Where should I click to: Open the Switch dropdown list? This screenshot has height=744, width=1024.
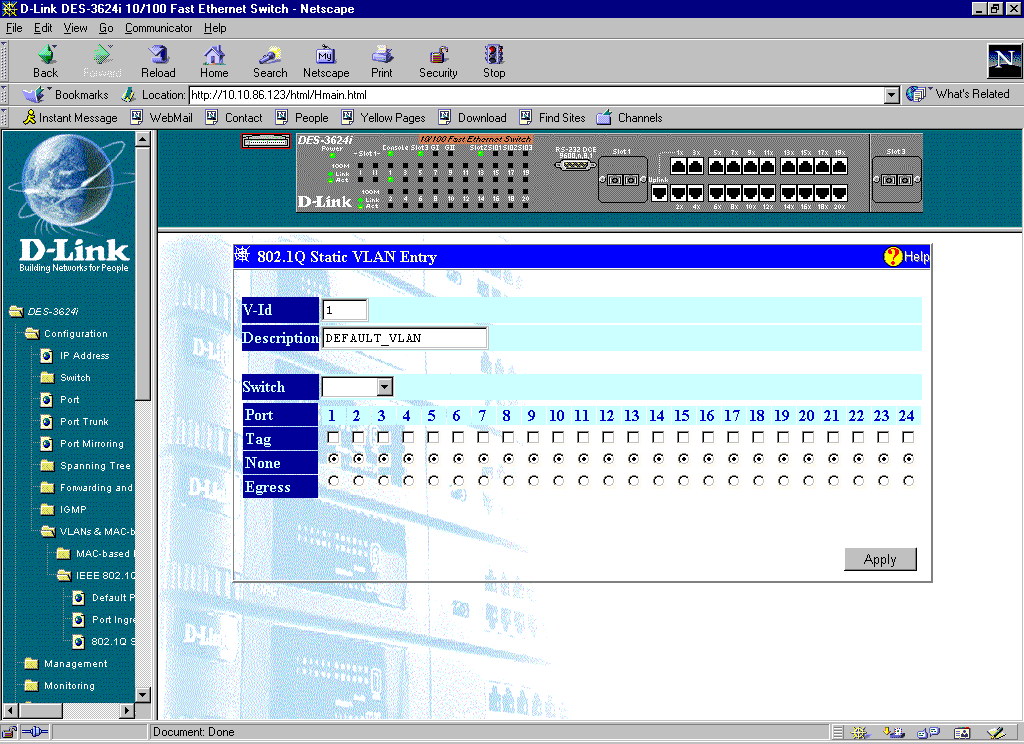coord(385,387)
